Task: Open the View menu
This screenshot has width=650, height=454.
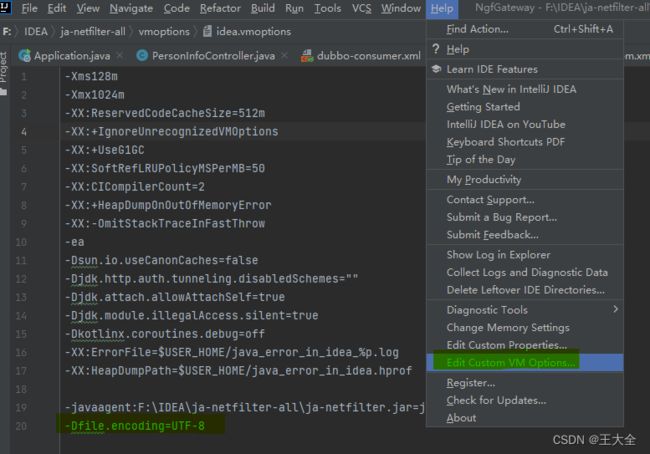Action: 87,8
